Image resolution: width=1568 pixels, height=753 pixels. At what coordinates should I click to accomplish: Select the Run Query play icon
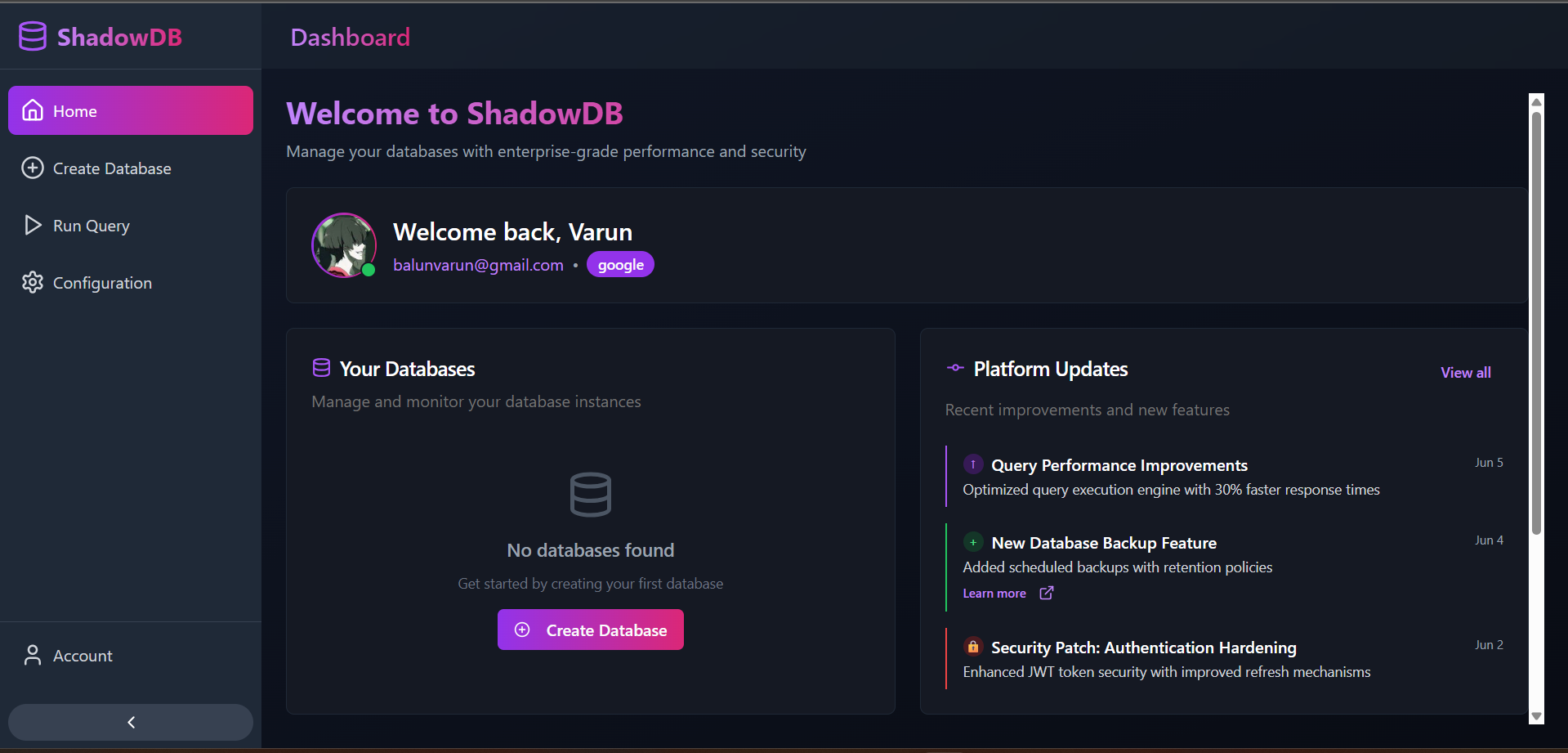(33, 225)
